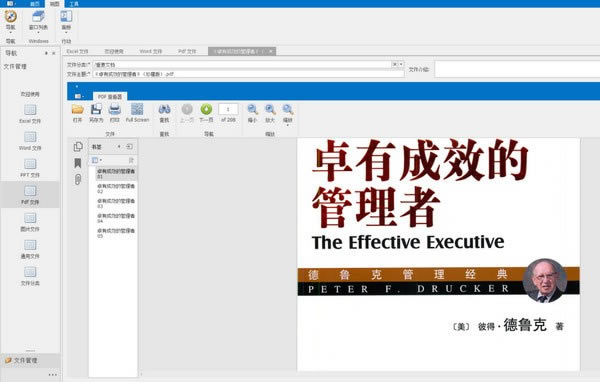Switch to the Pdf 文件 document tab
The height and width of the screenshot is (382, 600).
pyautogui.click(x=187, y=51)
